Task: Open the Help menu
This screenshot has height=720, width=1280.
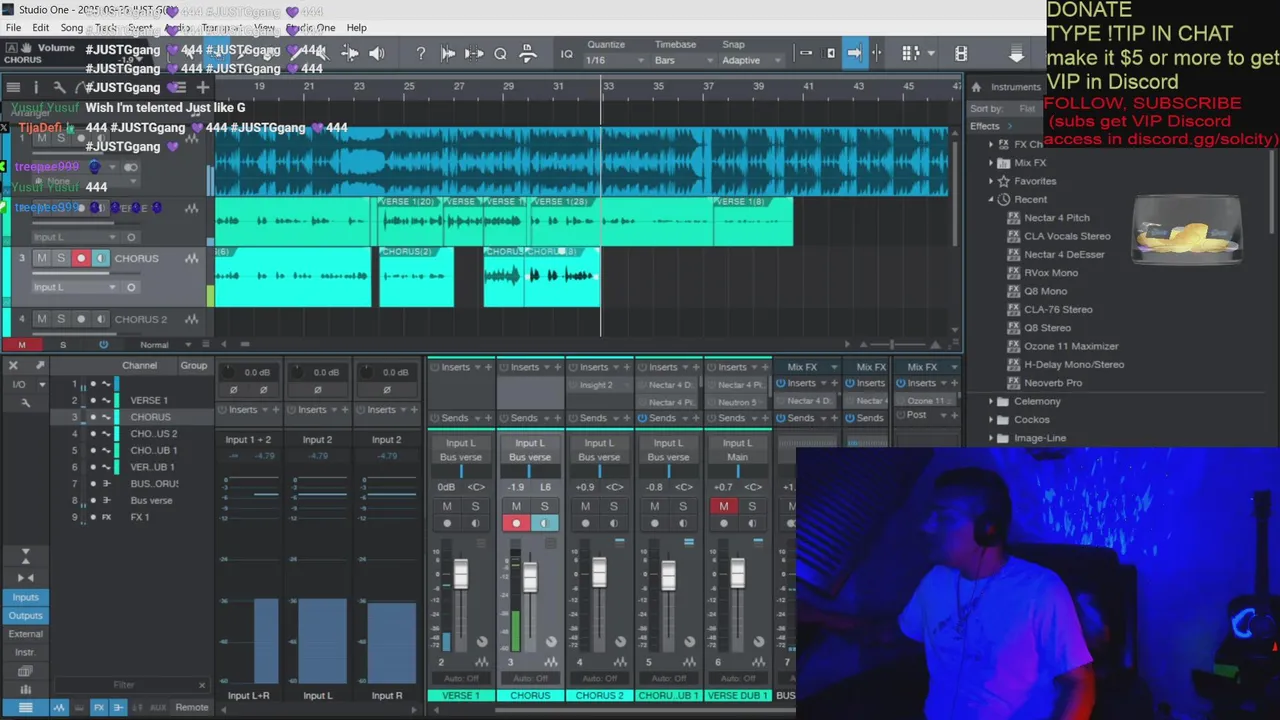Action: pos(357,28)
